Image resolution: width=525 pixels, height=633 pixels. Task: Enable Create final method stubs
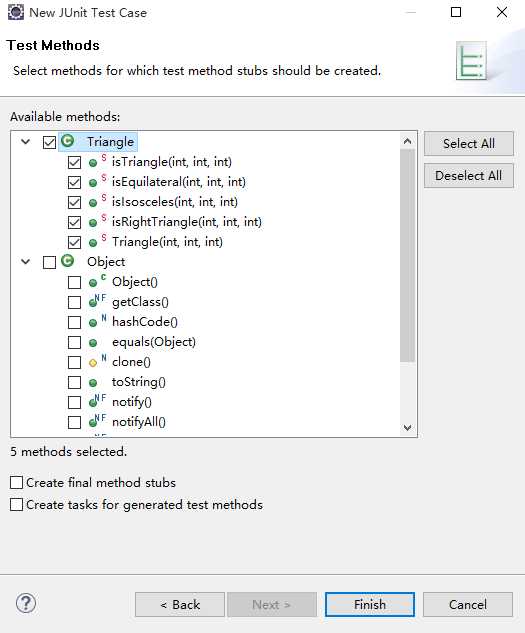(x=16, y=482)
